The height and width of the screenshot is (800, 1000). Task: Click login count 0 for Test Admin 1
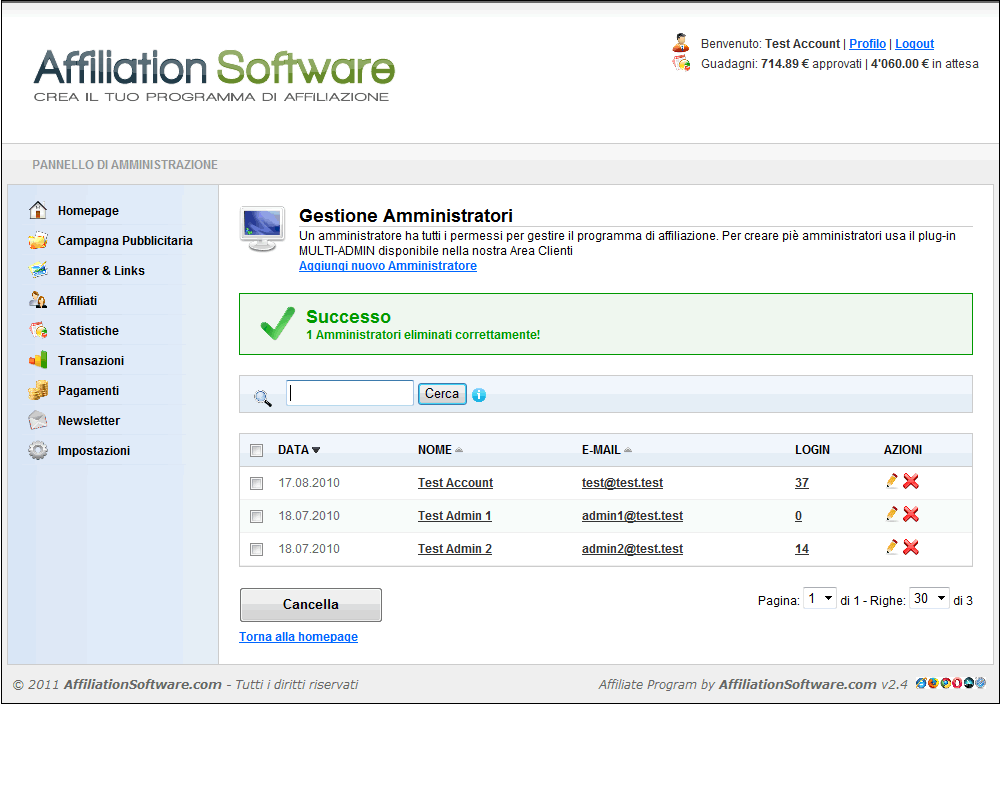(798, 515)
